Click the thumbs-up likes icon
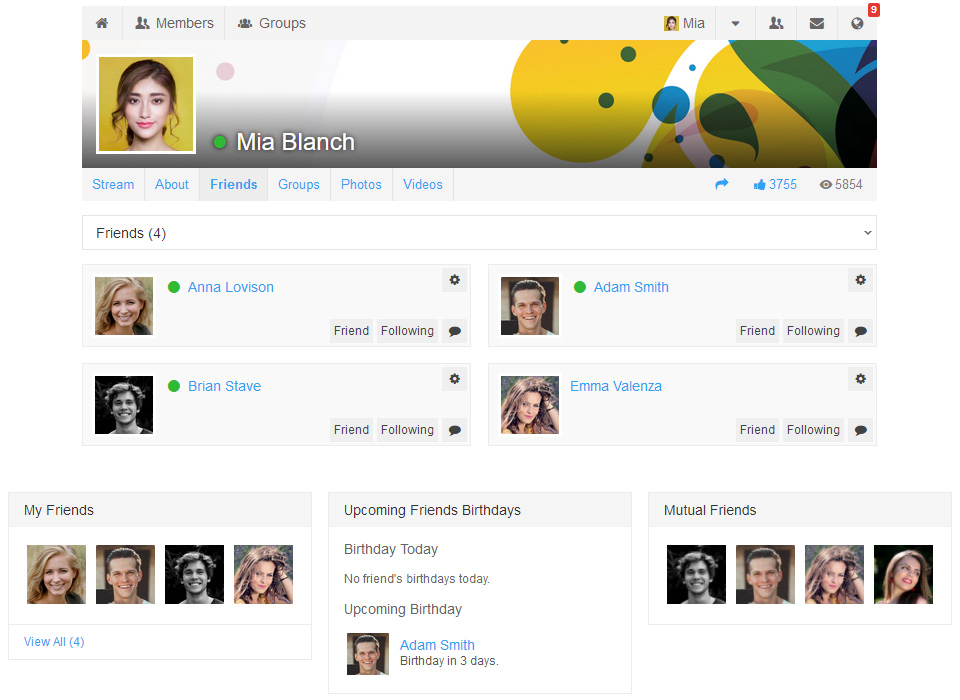The image size is (960, 700). click(759, 184)
